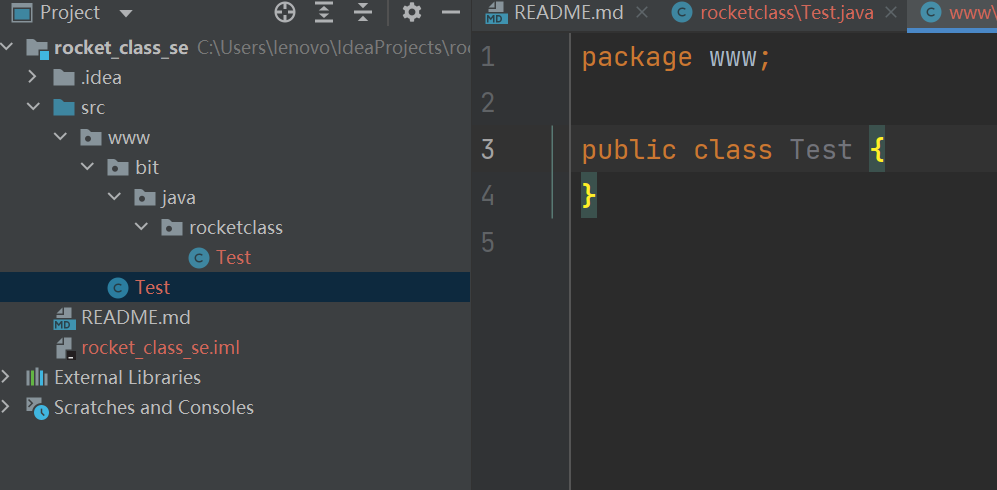Click line number 1 in gutter
This screenshot has width=997, height=490.
[488, 58]
